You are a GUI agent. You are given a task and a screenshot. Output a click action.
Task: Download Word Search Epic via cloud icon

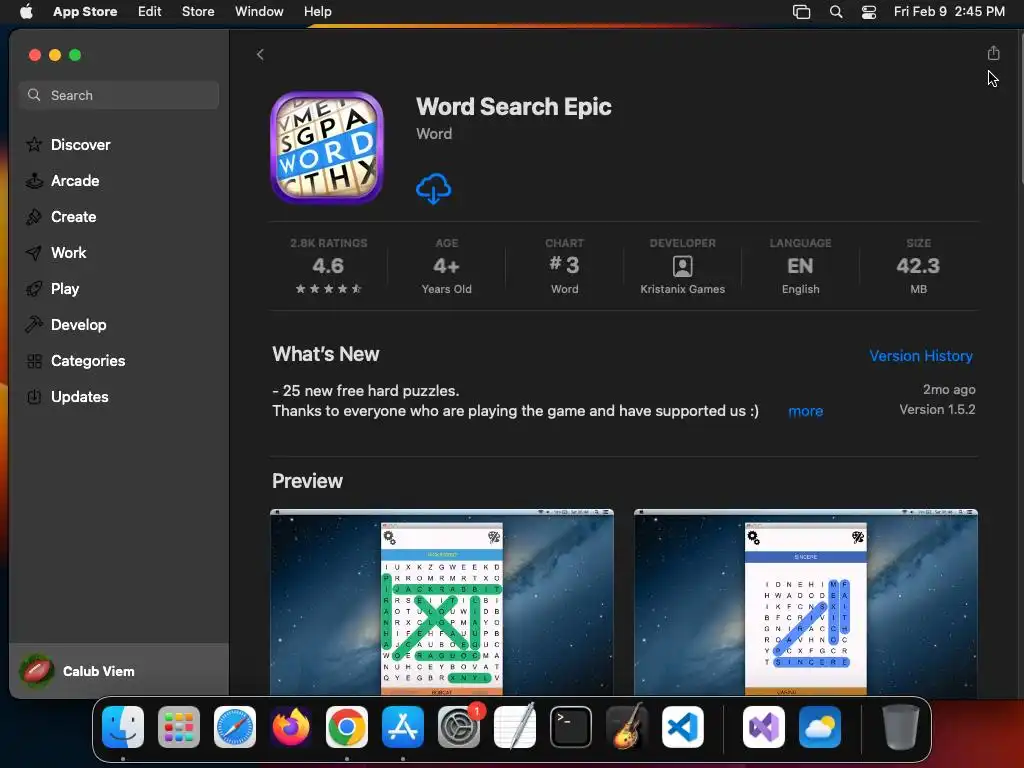coord(434,189)
